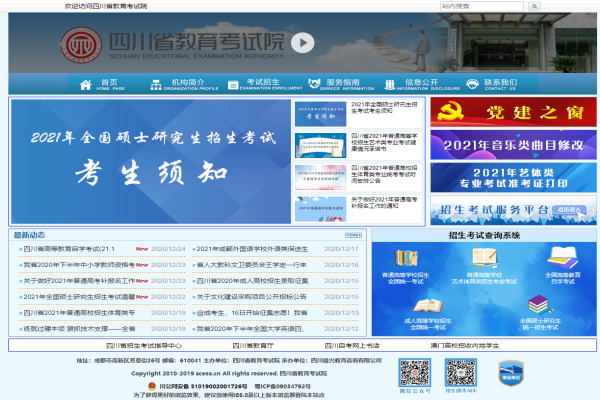Open the 首页 Home Page menu

click(x=110, y=84)
